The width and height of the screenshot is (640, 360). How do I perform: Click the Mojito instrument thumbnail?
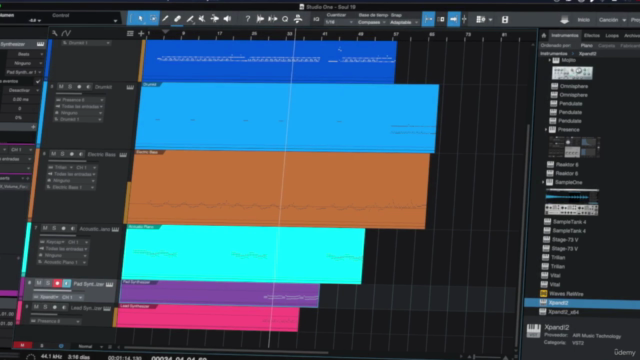572,73
